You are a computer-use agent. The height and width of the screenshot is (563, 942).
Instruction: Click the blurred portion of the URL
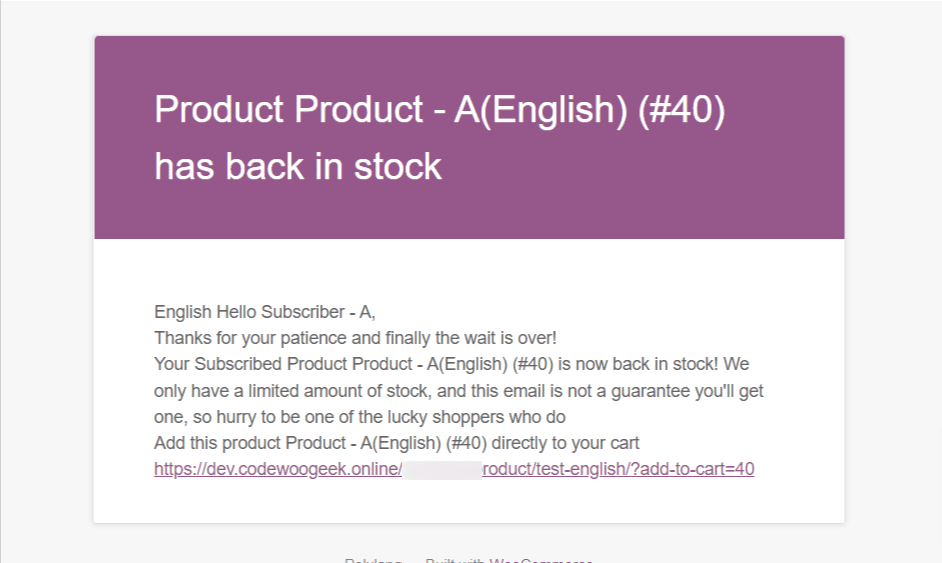coord(442,470)
